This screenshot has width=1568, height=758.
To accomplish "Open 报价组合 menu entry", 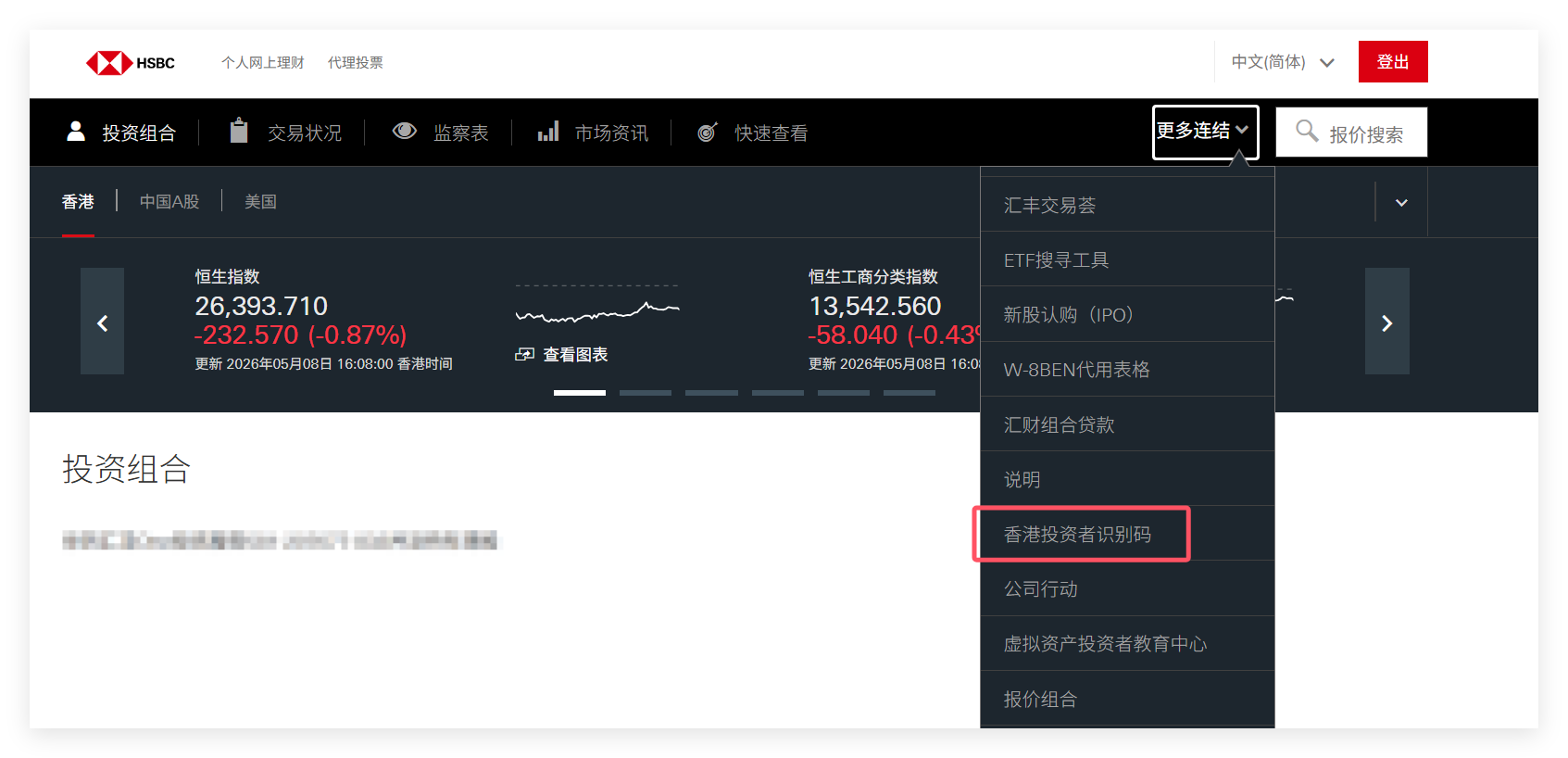I will click(x=1127, y=699).
